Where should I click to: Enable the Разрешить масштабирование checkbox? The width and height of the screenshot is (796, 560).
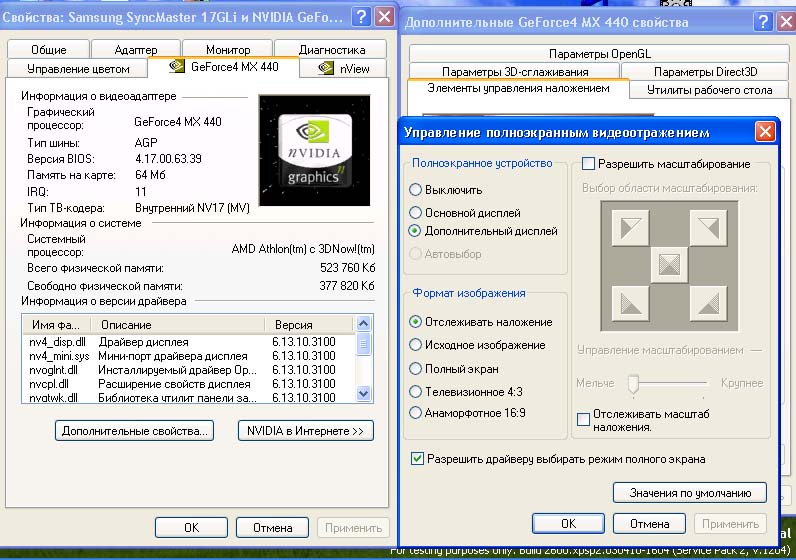(x=589, y=163)
